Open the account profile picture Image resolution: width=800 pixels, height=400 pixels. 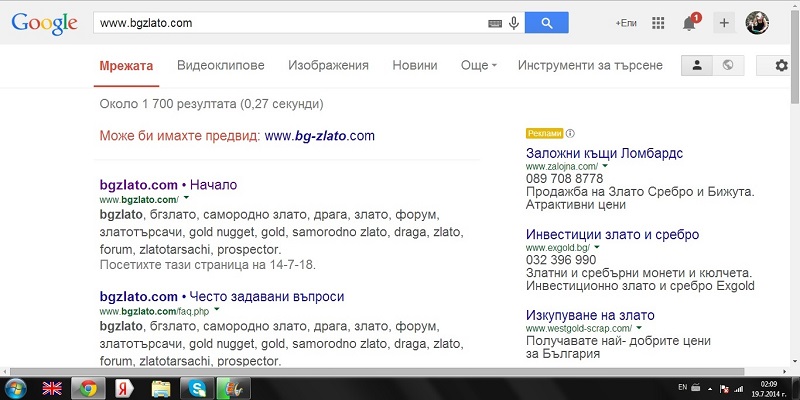757,23
